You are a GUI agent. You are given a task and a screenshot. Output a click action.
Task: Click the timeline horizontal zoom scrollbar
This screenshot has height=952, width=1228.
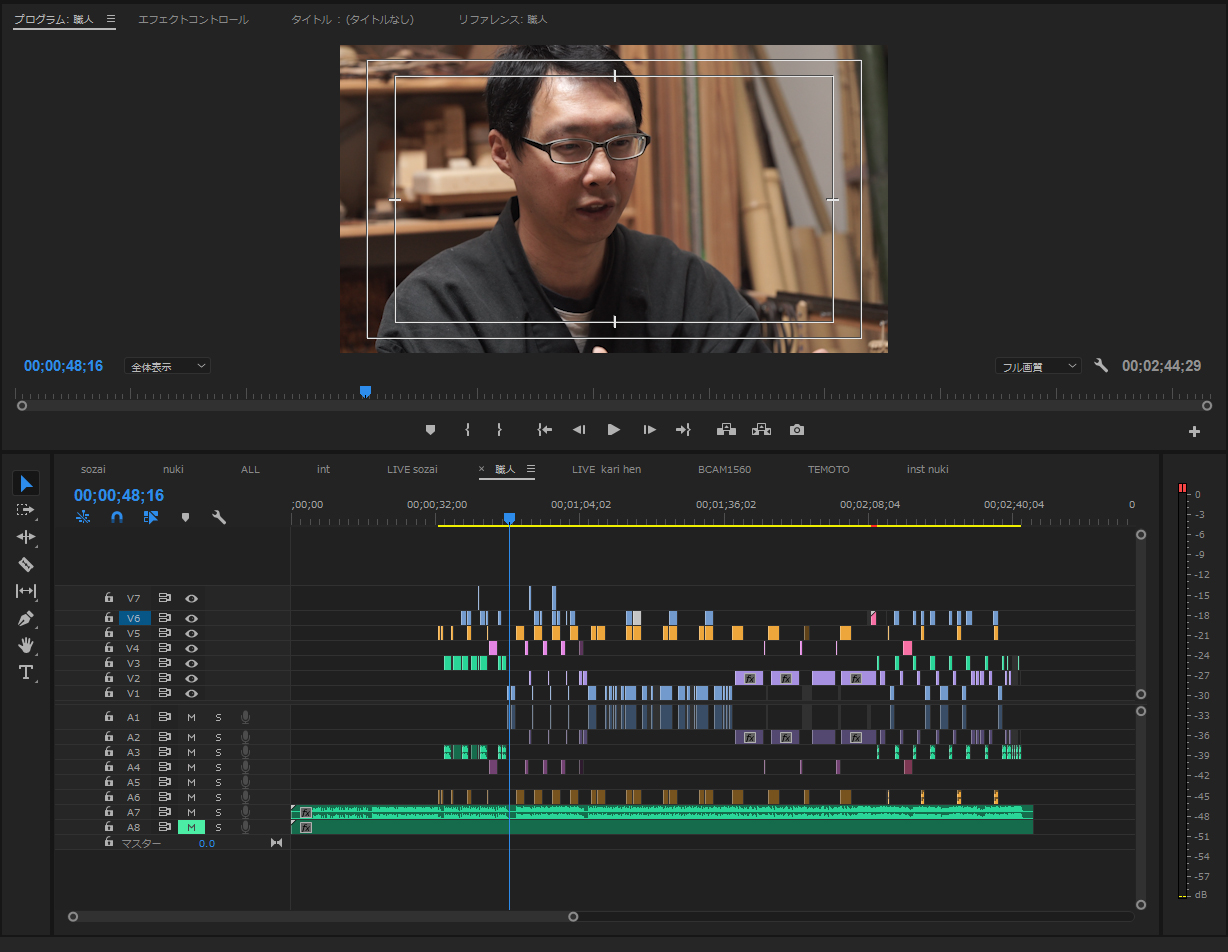pos(322,916)
